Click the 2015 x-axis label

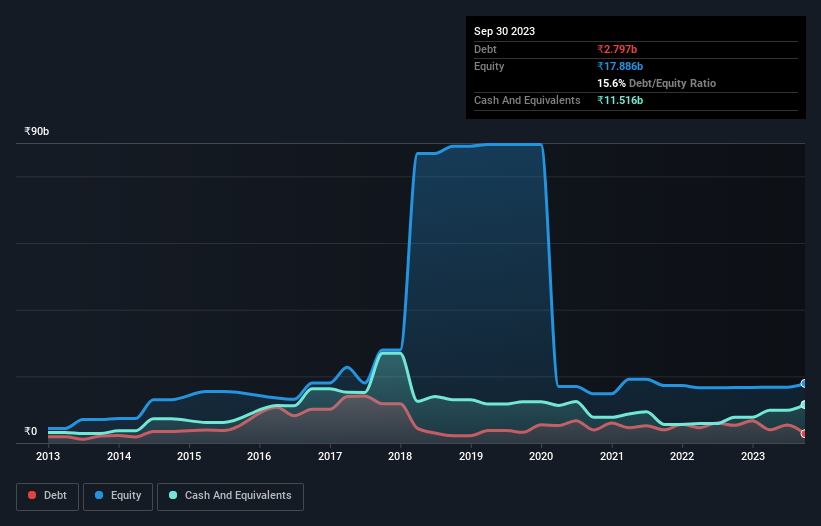pyautogui.click(x=189, y=456)
